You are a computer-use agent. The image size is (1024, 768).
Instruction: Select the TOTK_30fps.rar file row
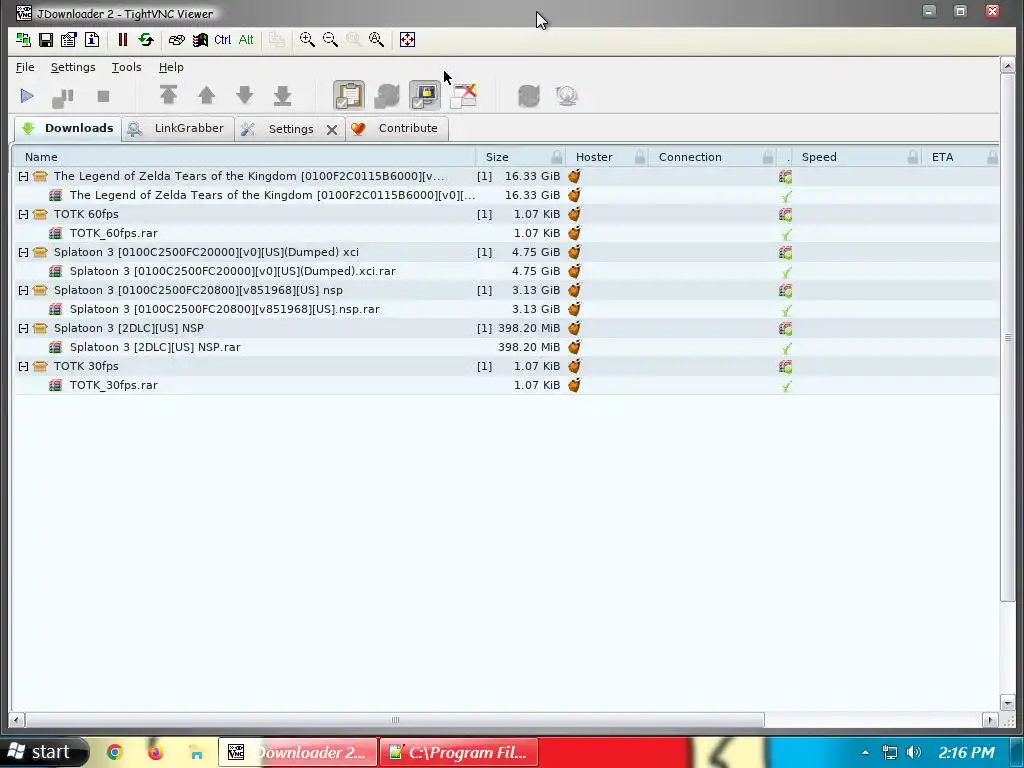[507, 385]
